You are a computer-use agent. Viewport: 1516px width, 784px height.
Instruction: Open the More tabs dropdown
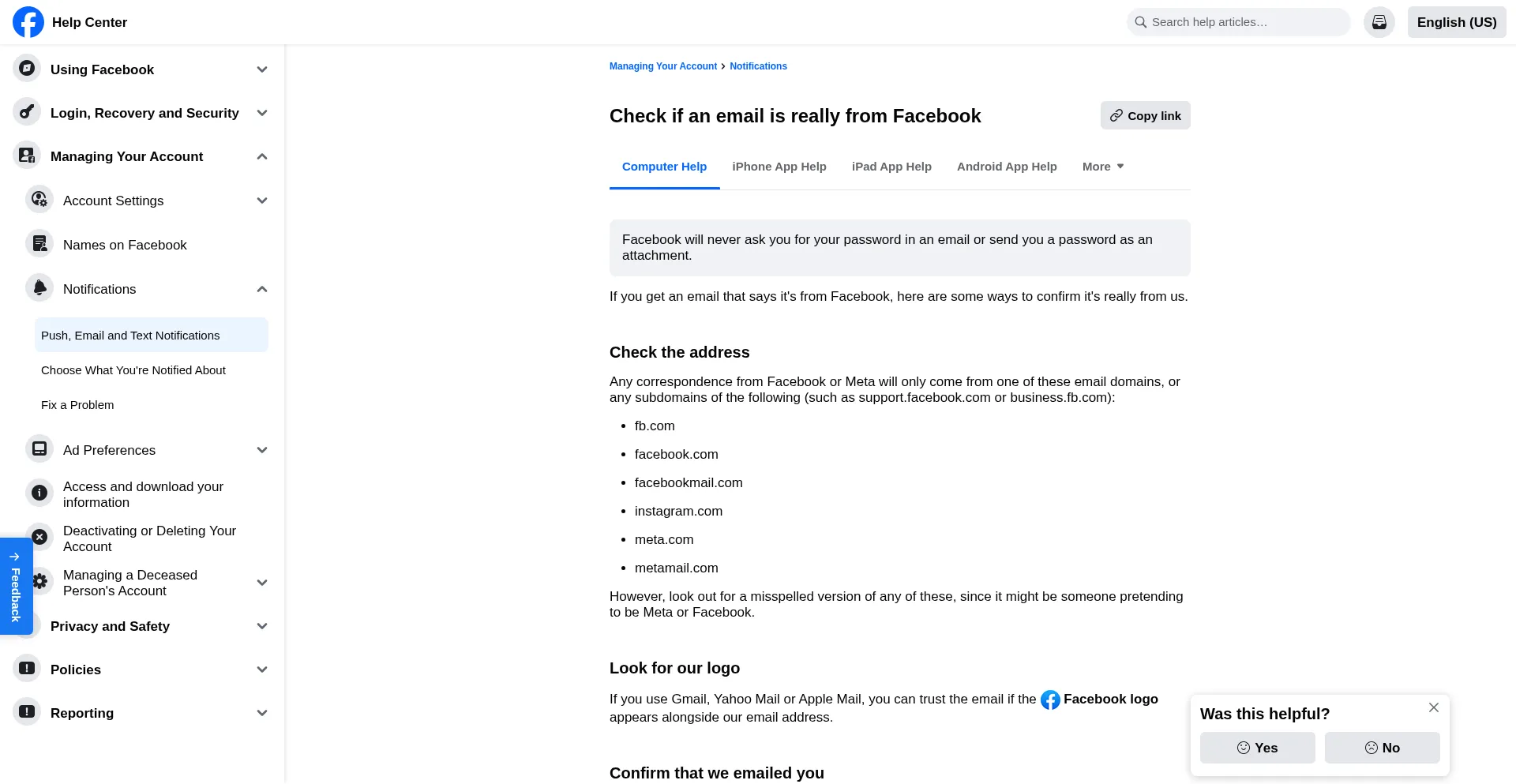[x=1102, y=167]
